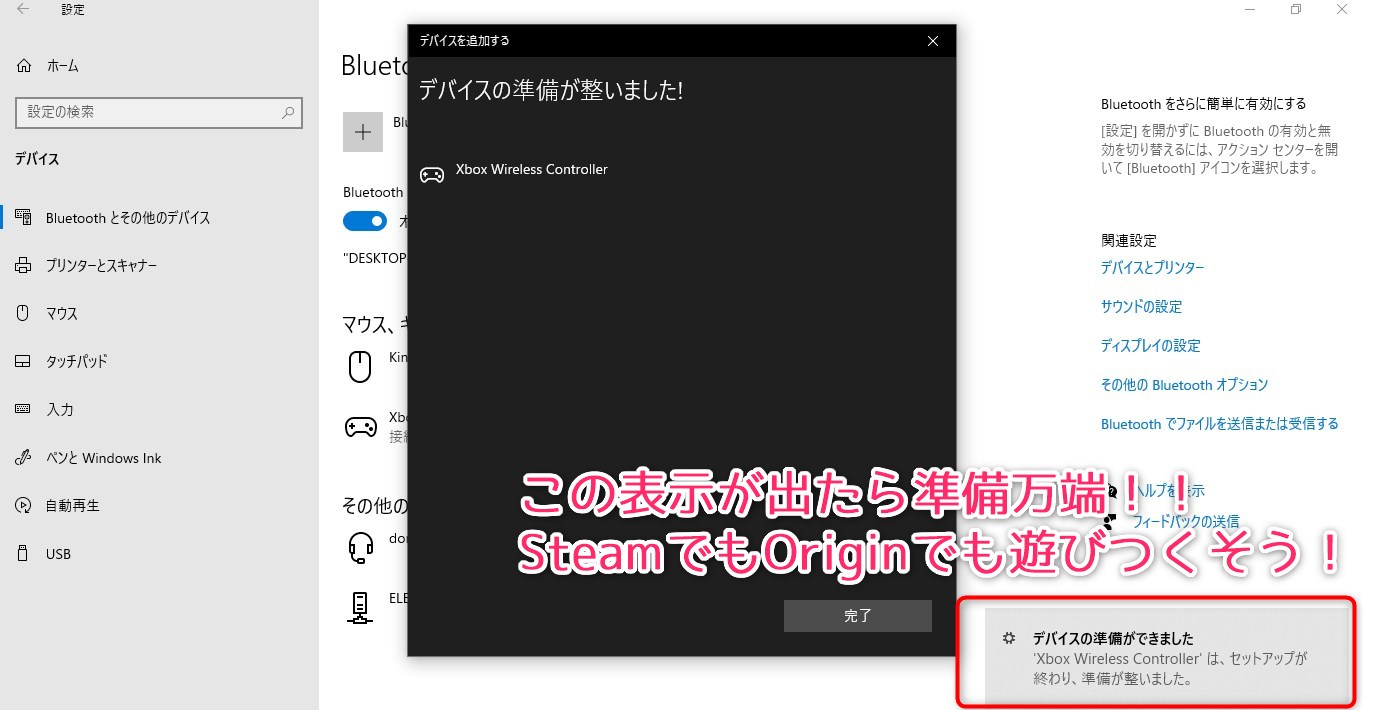Screen dimensions: 1378x710
Task: Click the printer icon in sidebar
Action: click(x=23, y=266)
